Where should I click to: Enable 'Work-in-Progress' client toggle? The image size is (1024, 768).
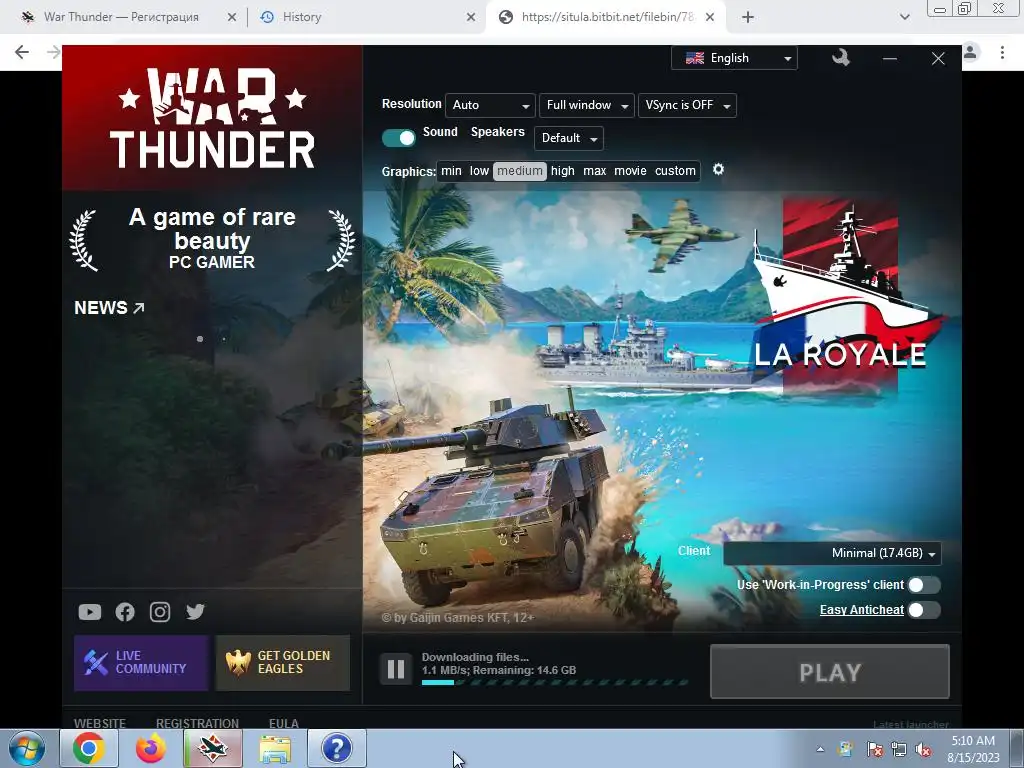[924, 584]
